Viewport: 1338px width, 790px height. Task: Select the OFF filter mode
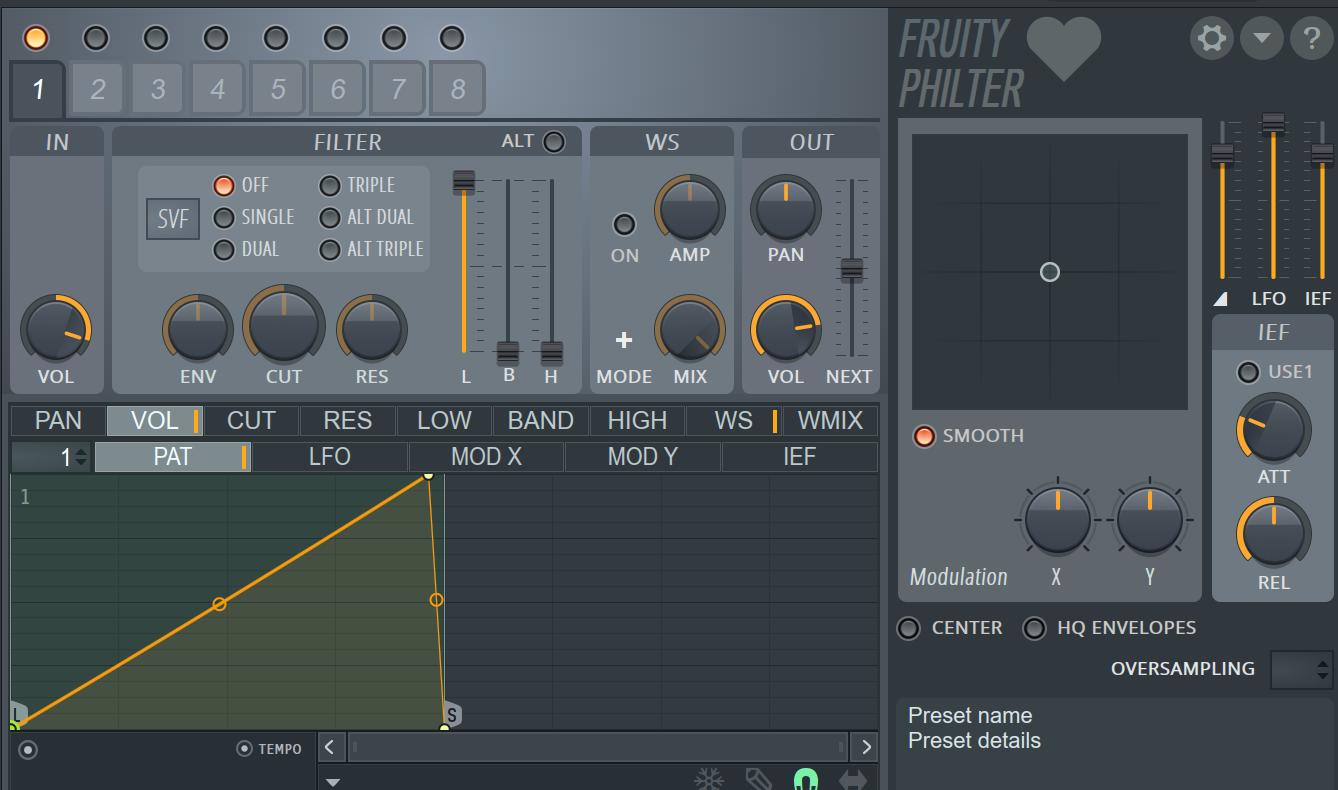click(224, 186)
